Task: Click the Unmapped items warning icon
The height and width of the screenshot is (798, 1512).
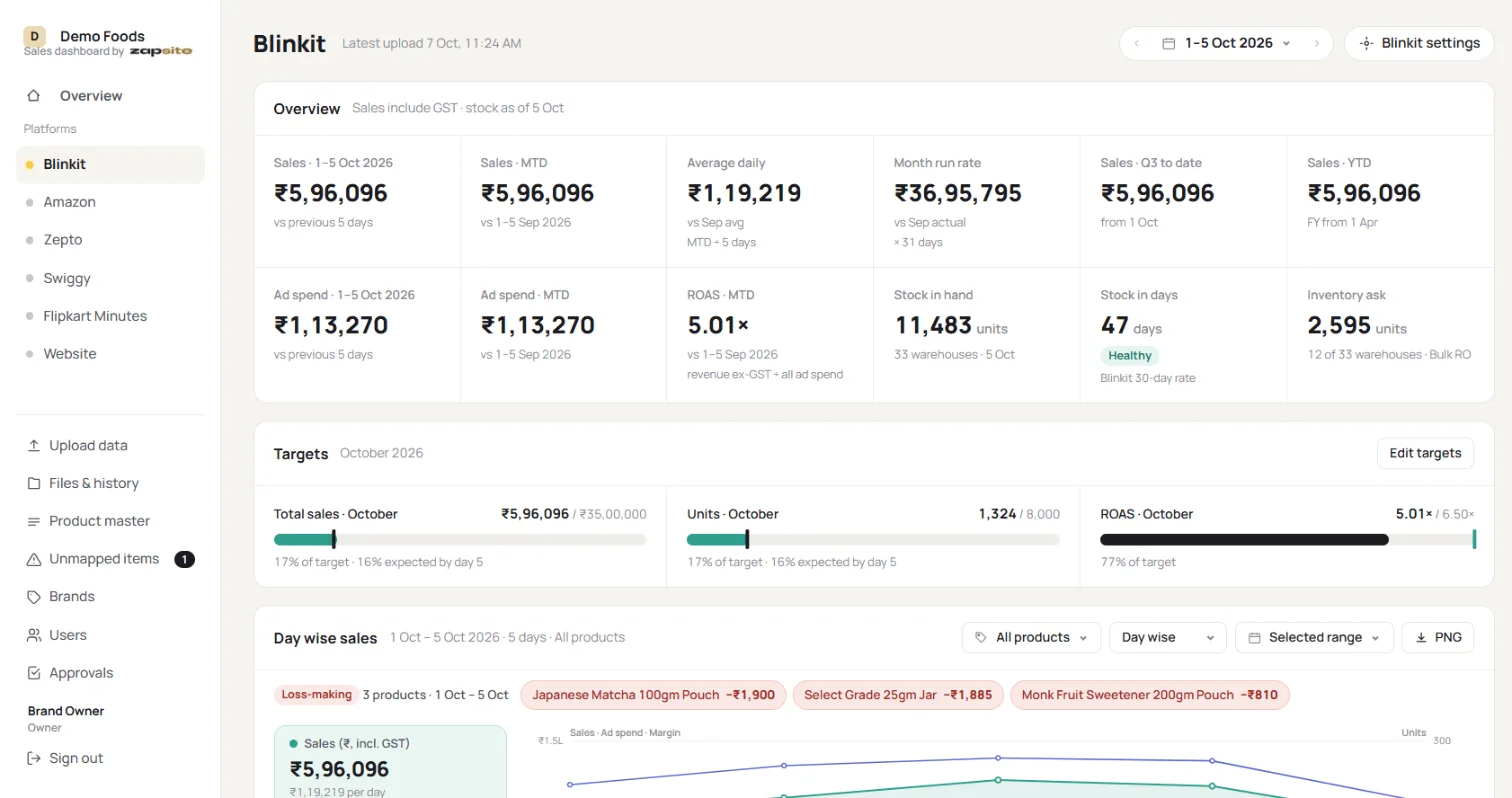Action: tap(34, 559)
